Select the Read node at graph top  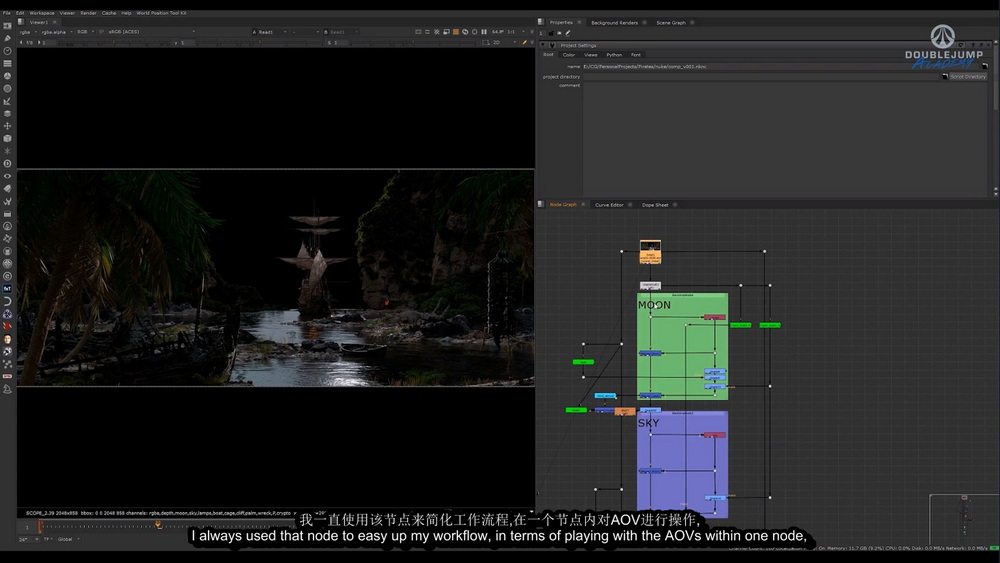[x=650, y=252]
